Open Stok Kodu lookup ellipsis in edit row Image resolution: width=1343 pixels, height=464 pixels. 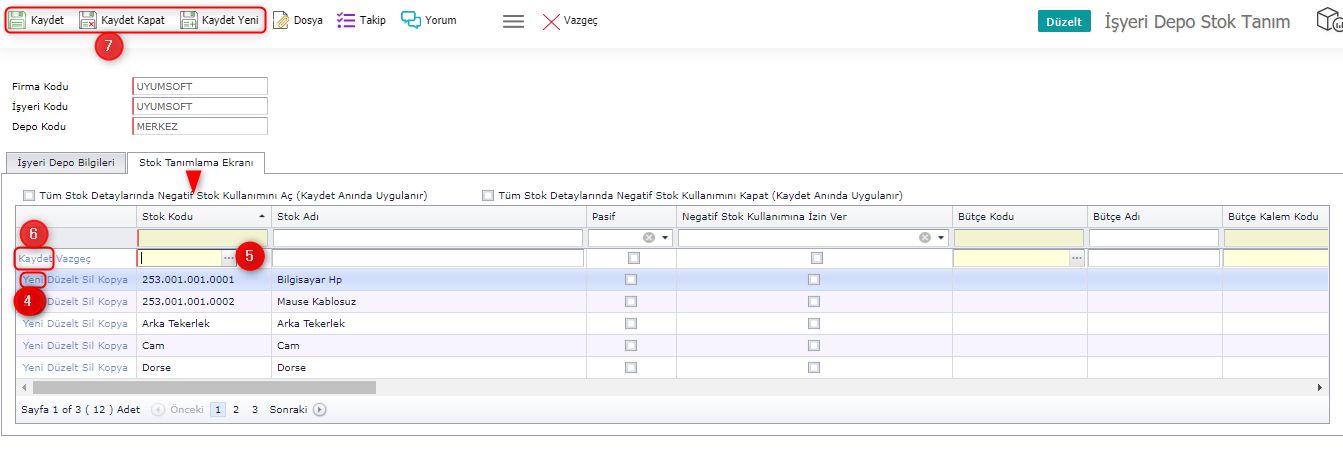(228, 258)
